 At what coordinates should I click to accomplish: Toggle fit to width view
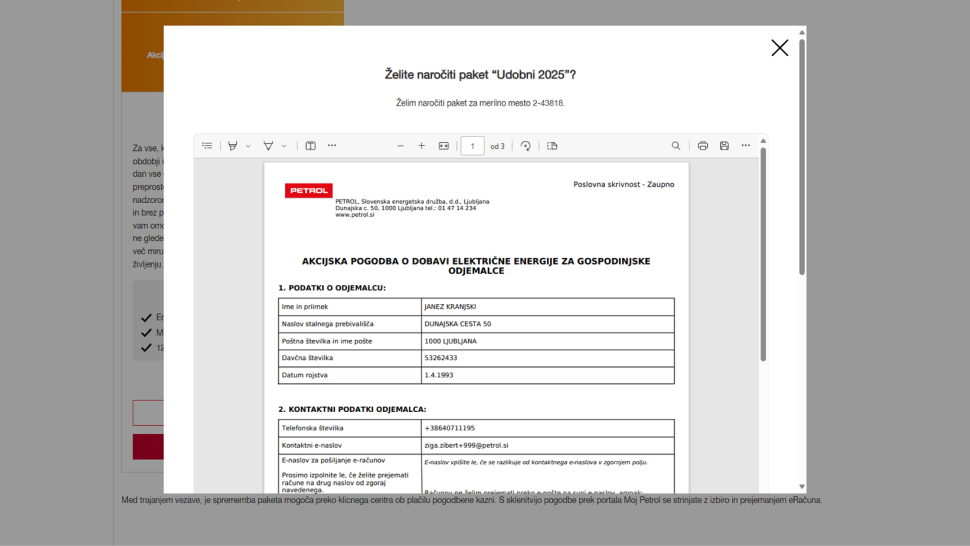click(x=444, y=146)
